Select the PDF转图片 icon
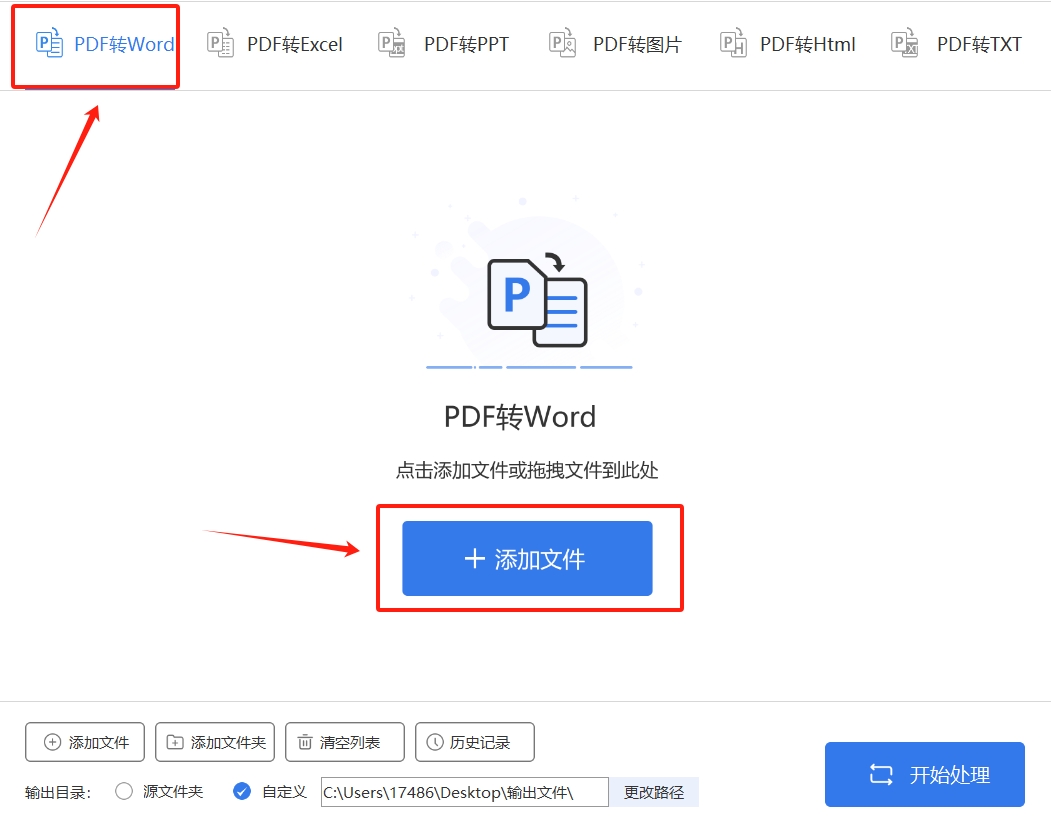 click(x=562, y=44)
